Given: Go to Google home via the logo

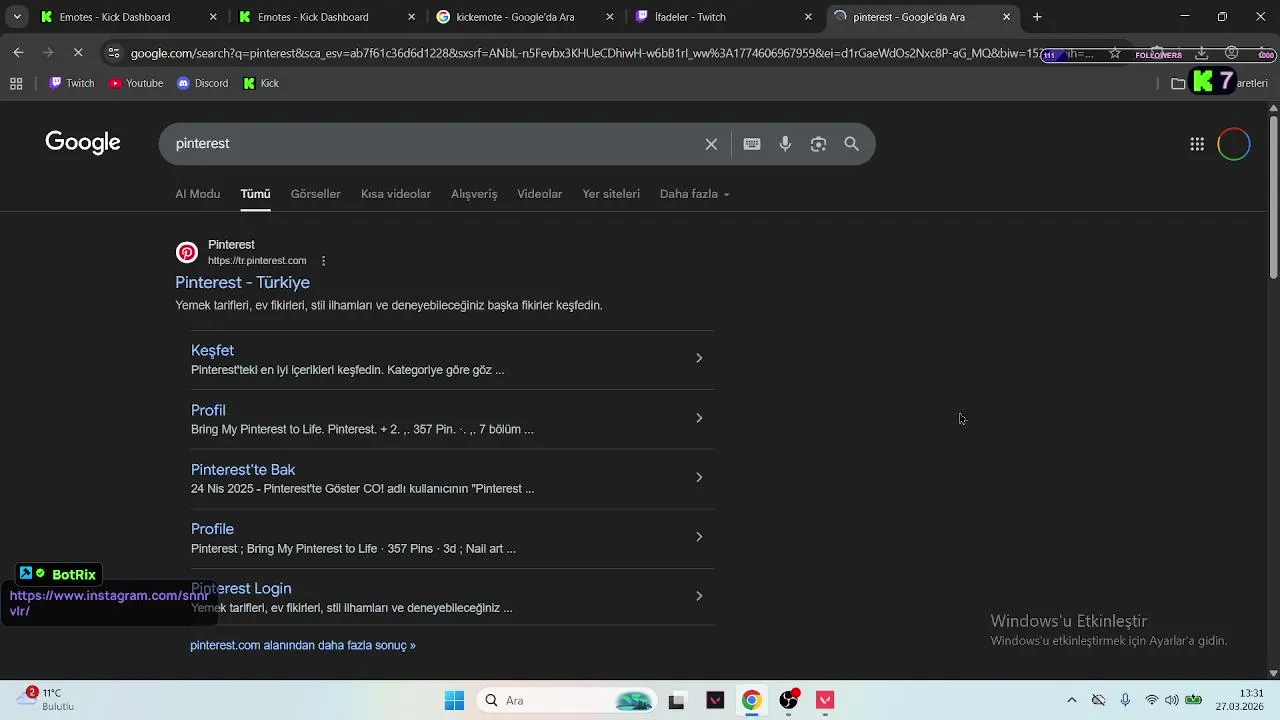Looking at the screenshot, I should (x=83, y=143).
